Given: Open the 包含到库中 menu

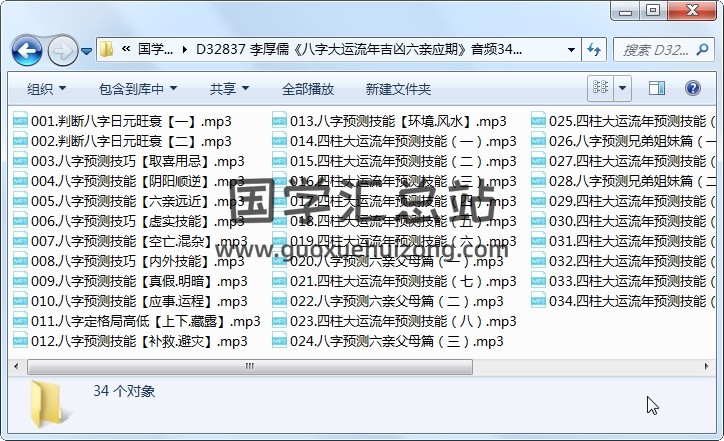Looking at the screenshot, I should [138, 89].
